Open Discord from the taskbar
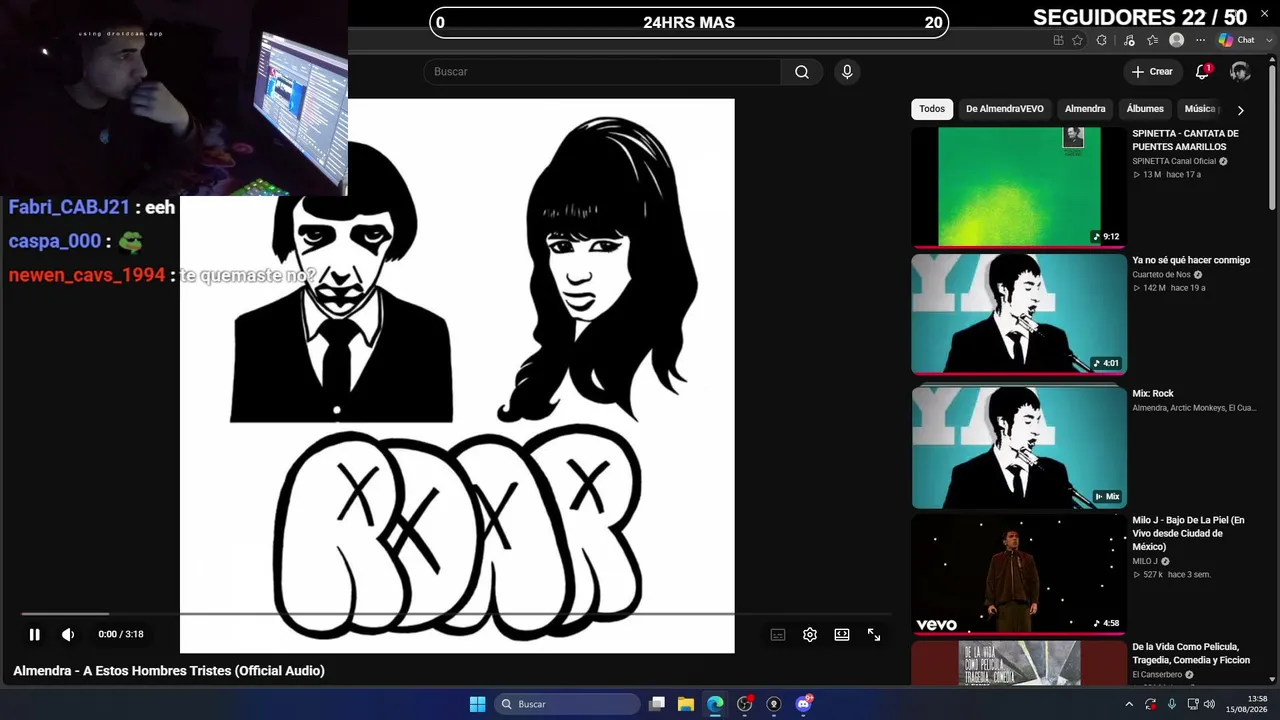 click(803, 704)
